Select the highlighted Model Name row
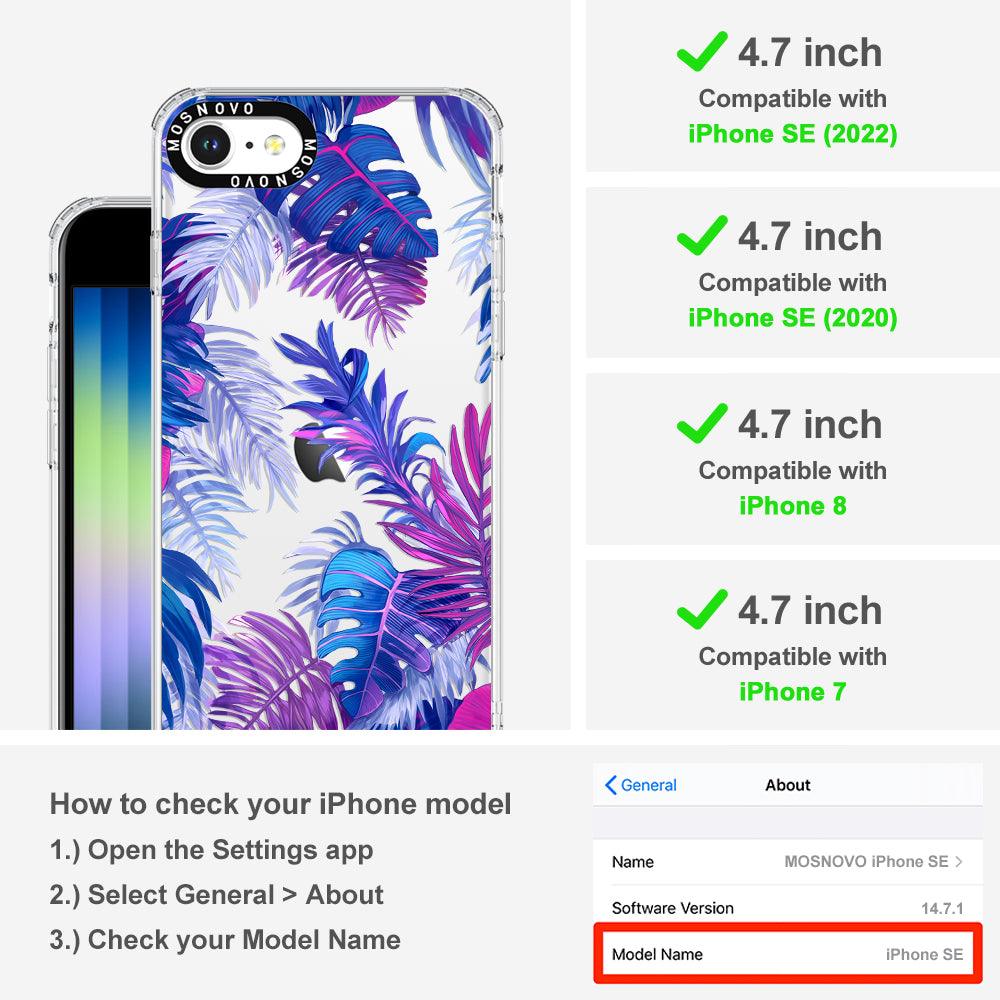Image resolution: width=1000 pixels, height=1000 pixels. click(x=788, y=954)
